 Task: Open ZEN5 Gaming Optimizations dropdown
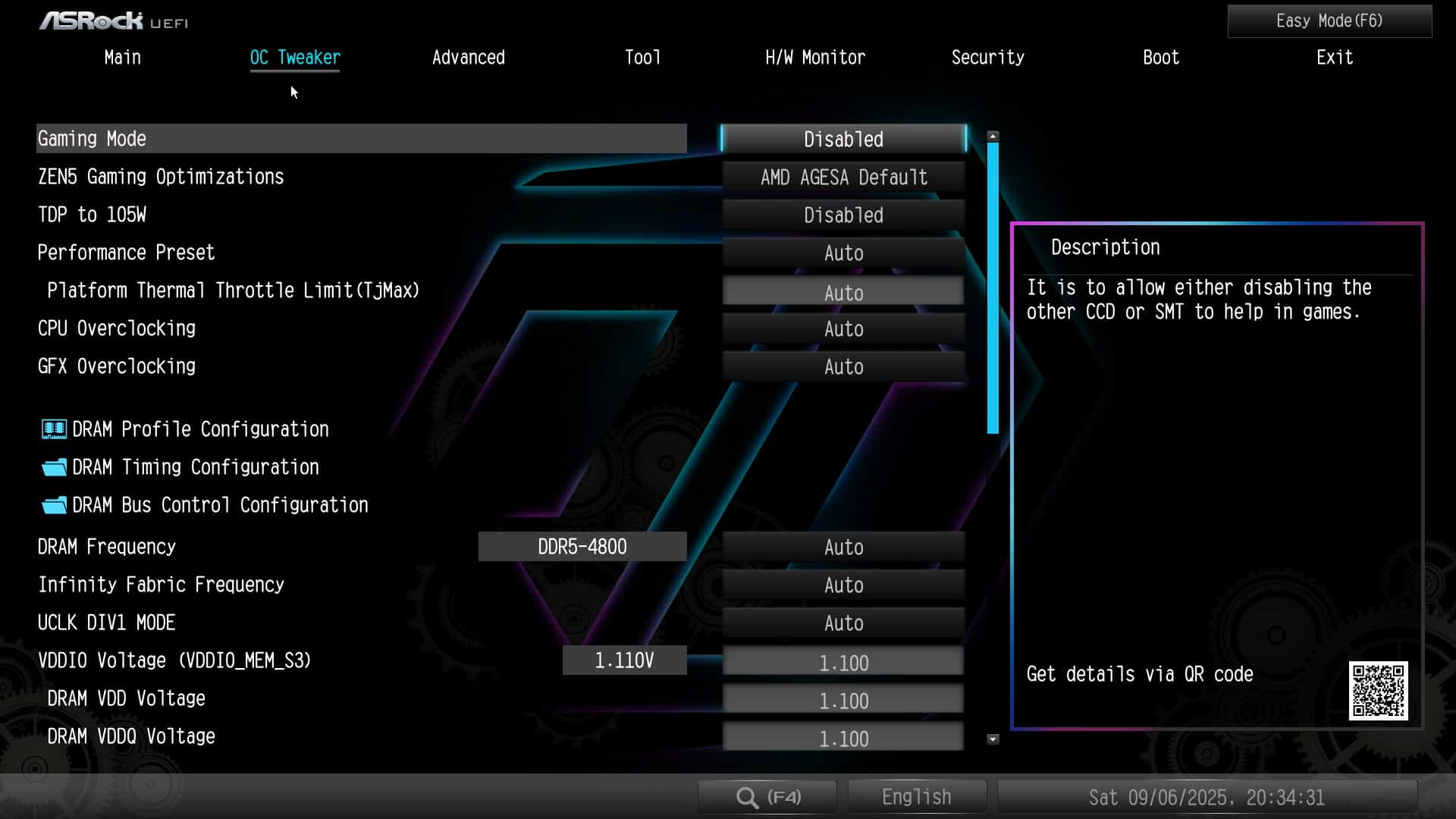843,177
